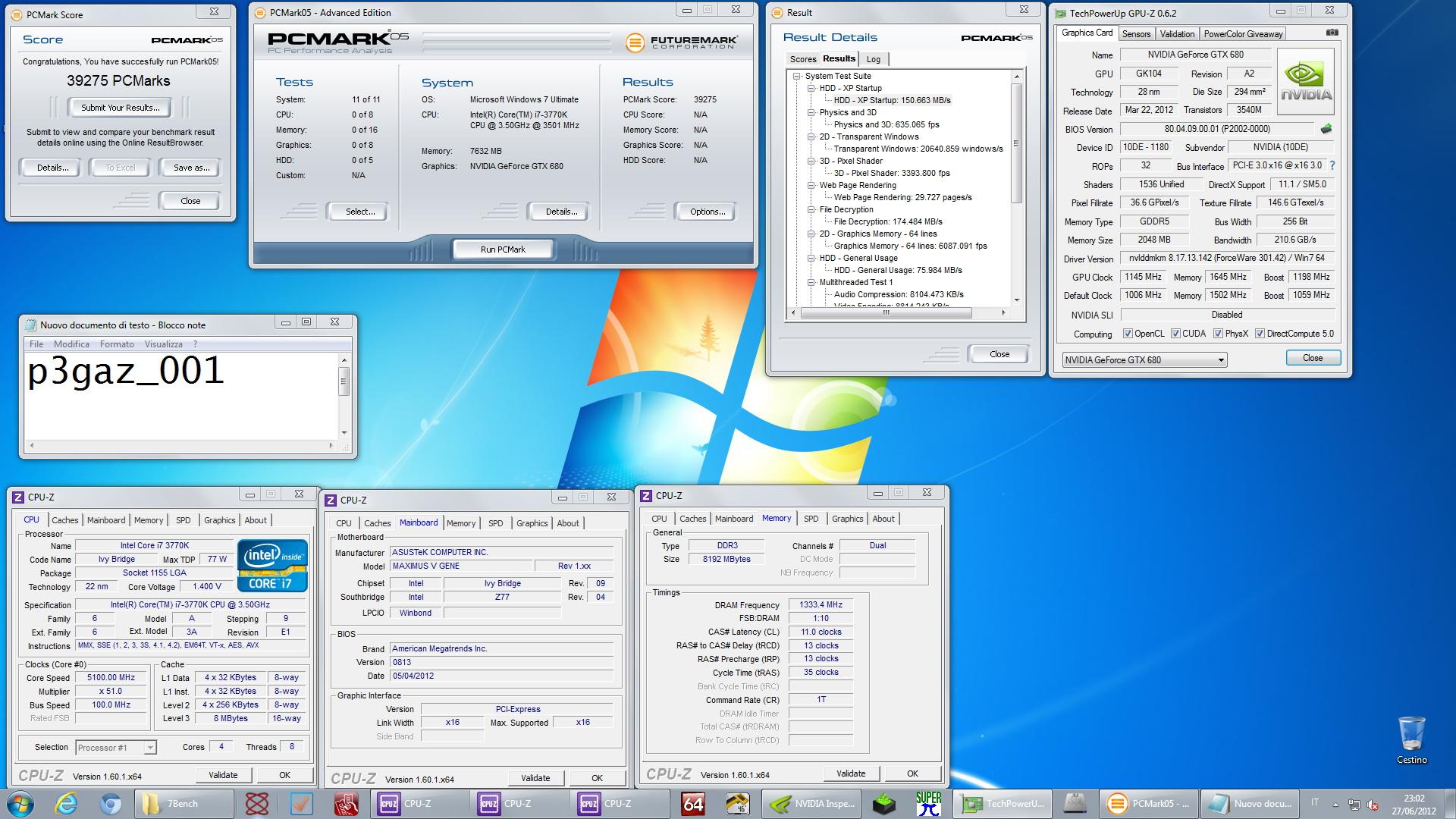Switch to the third CPU-Z taskbar button

[620, 804]
